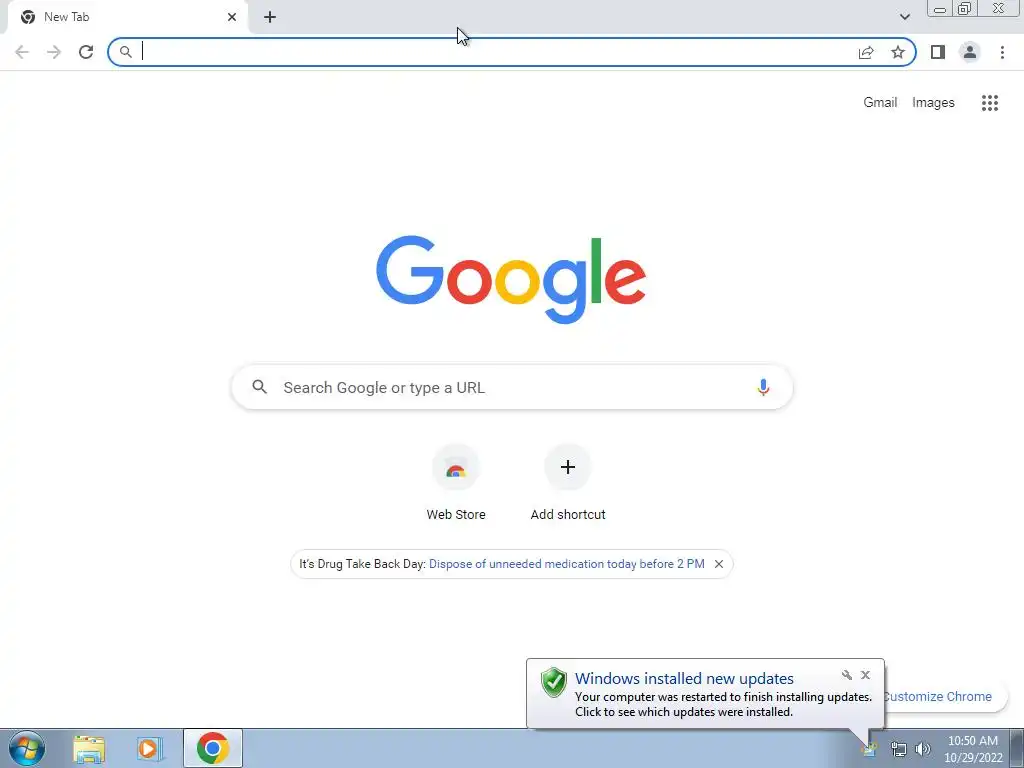Click the magnifier inside the Google search box
1024x768 pixels.
pos(260,387)
